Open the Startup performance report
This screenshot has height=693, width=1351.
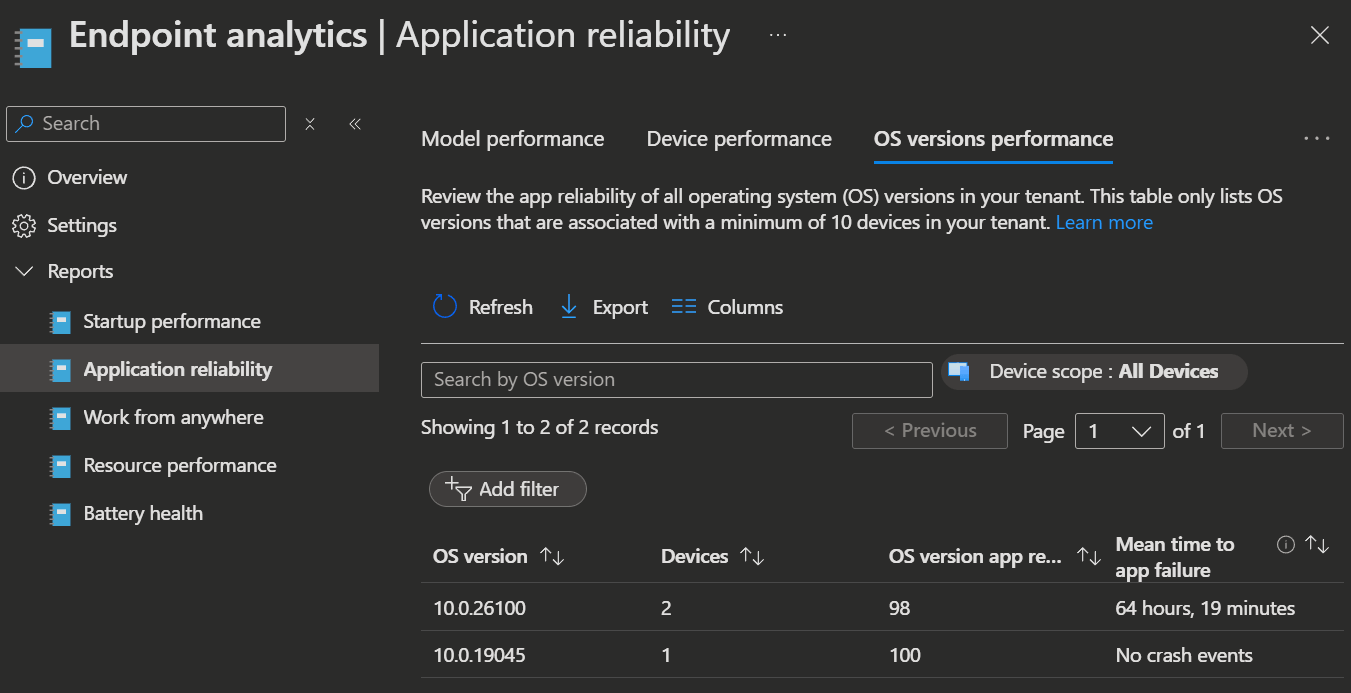(172, 321)
